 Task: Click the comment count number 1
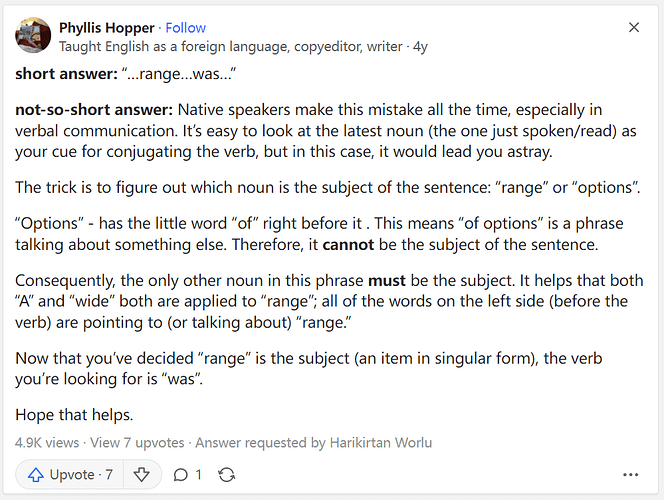click(x=198, y=475)
